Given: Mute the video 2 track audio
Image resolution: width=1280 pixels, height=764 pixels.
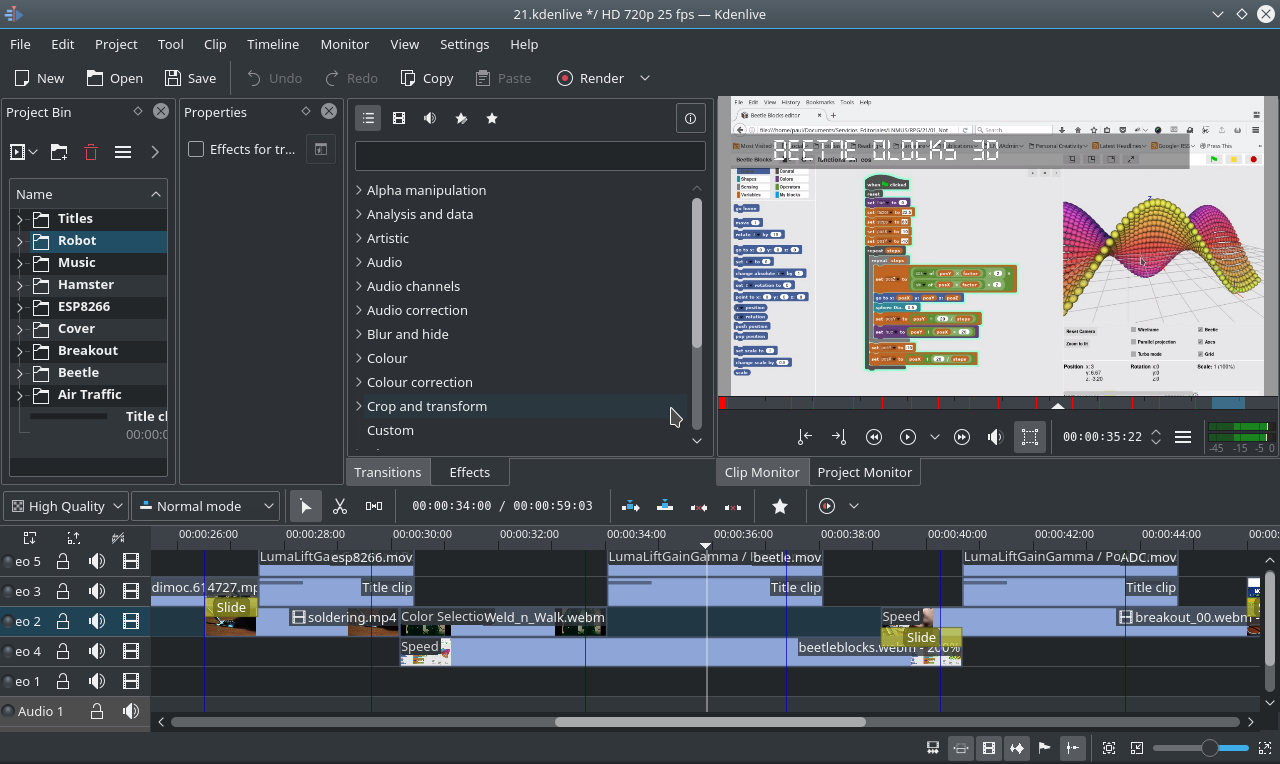Looking at the screenshot, I should pos(97,621).
